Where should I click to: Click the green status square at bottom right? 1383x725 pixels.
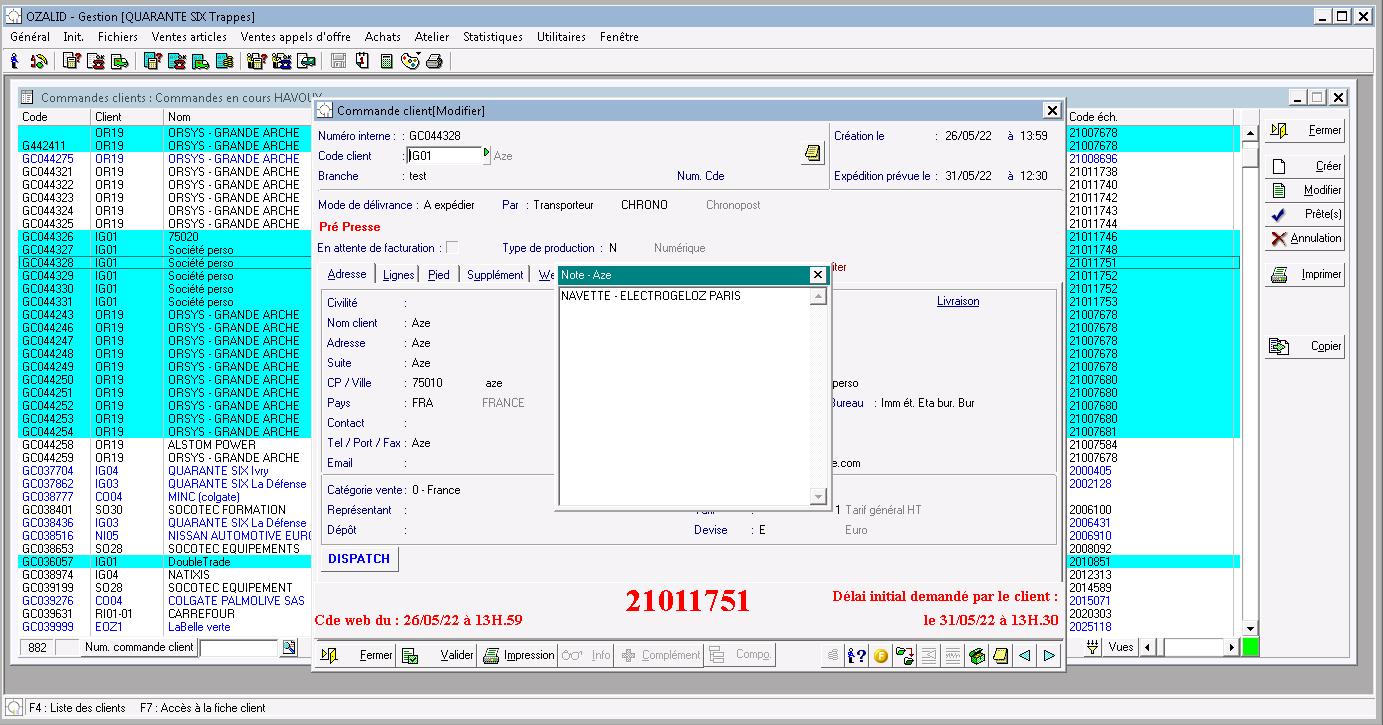[1250, 647]
